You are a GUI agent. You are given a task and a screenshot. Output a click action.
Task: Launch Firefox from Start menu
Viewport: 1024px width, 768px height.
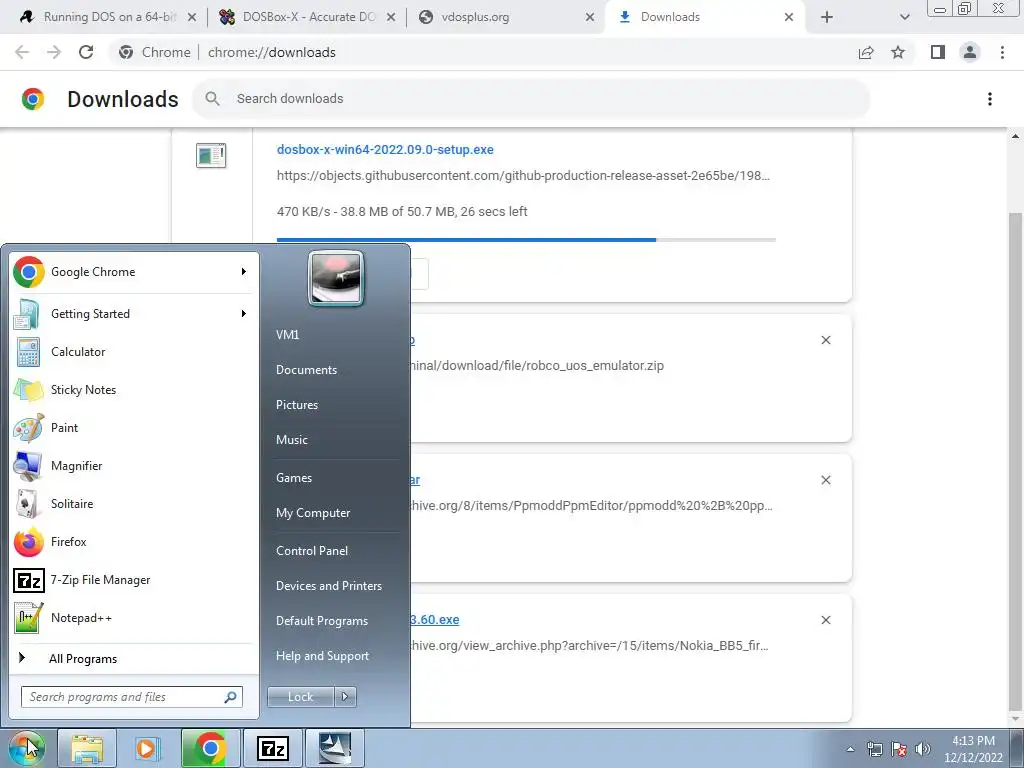coord(134,542)
